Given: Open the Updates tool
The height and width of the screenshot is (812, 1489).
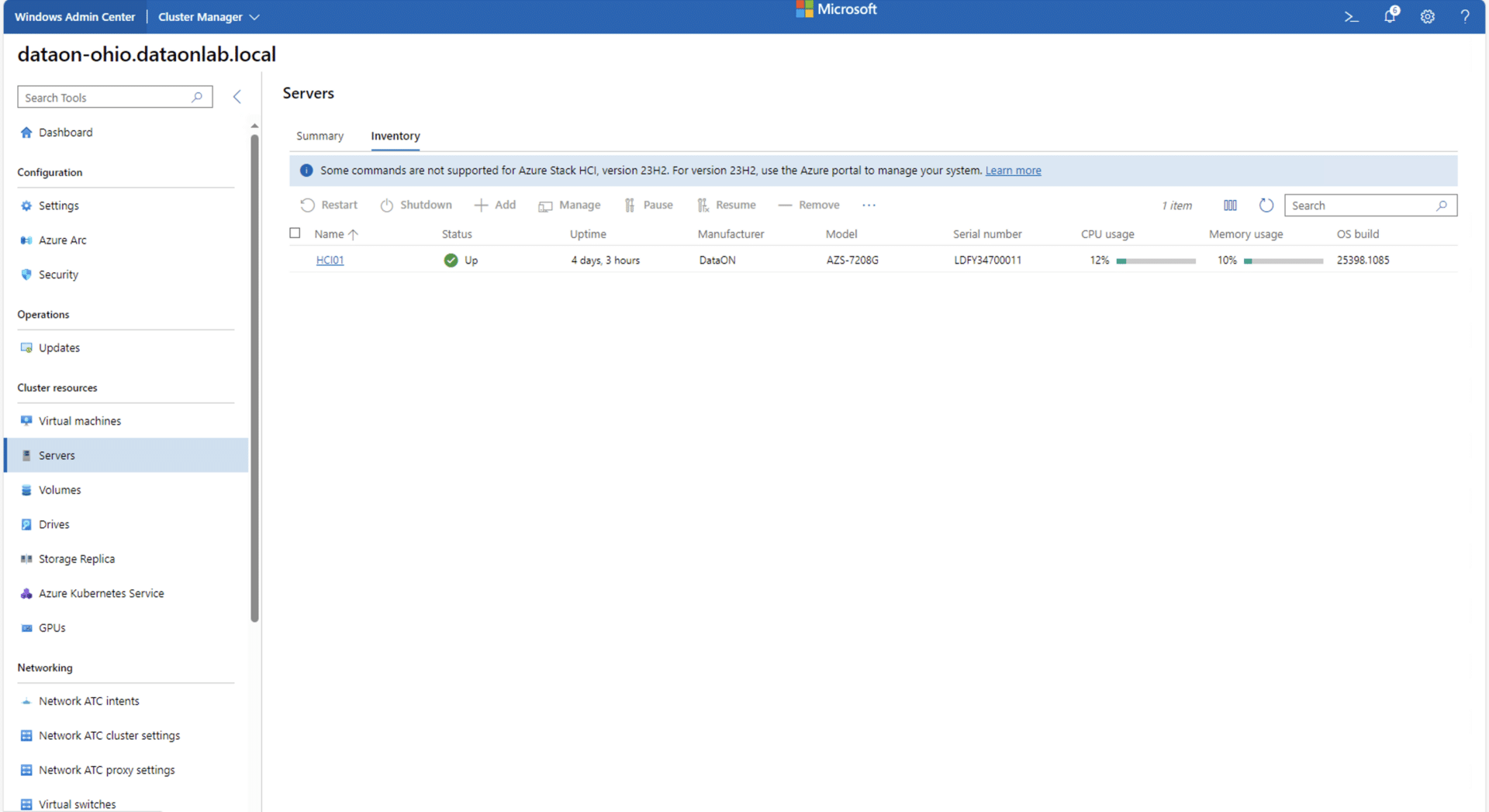Looking at the screenshot, I should 59,348.
